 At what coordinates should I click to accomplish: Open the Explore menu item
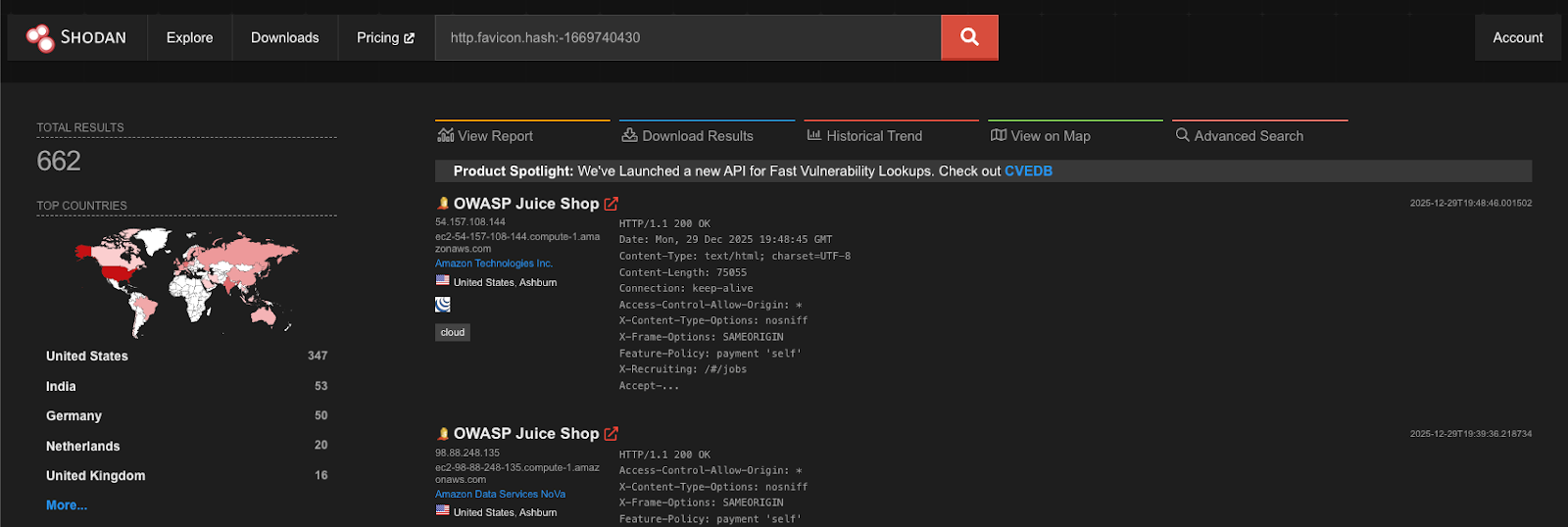[189, 37]
